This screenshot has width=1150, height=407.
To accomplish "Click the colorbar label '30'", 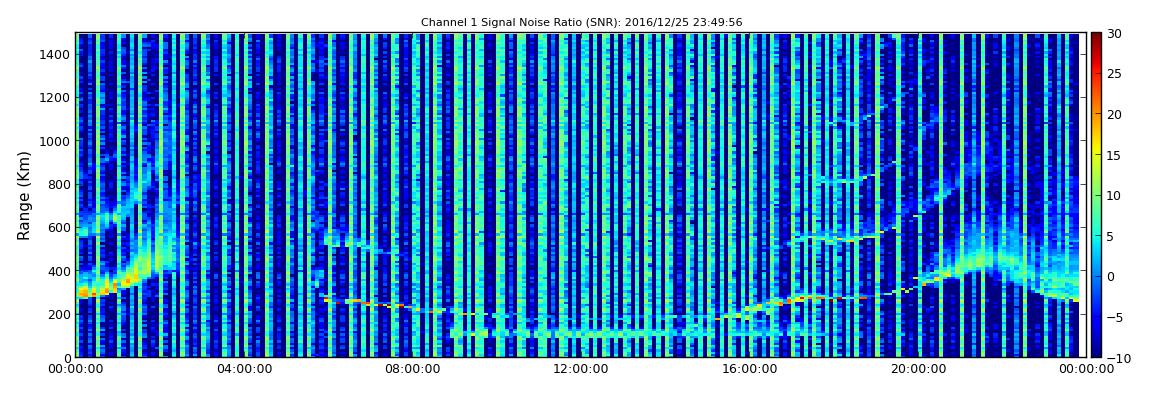I will point(1114,33).
